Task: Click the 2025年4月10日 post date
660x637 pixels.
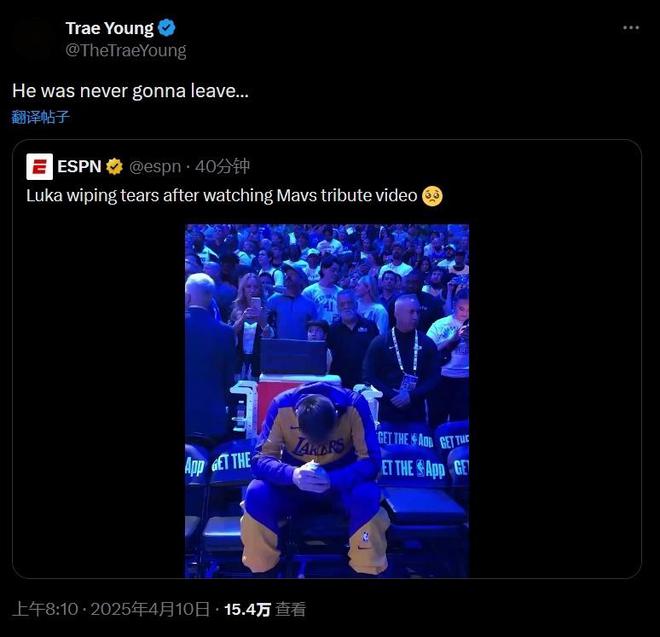Action: click(150, 609)
